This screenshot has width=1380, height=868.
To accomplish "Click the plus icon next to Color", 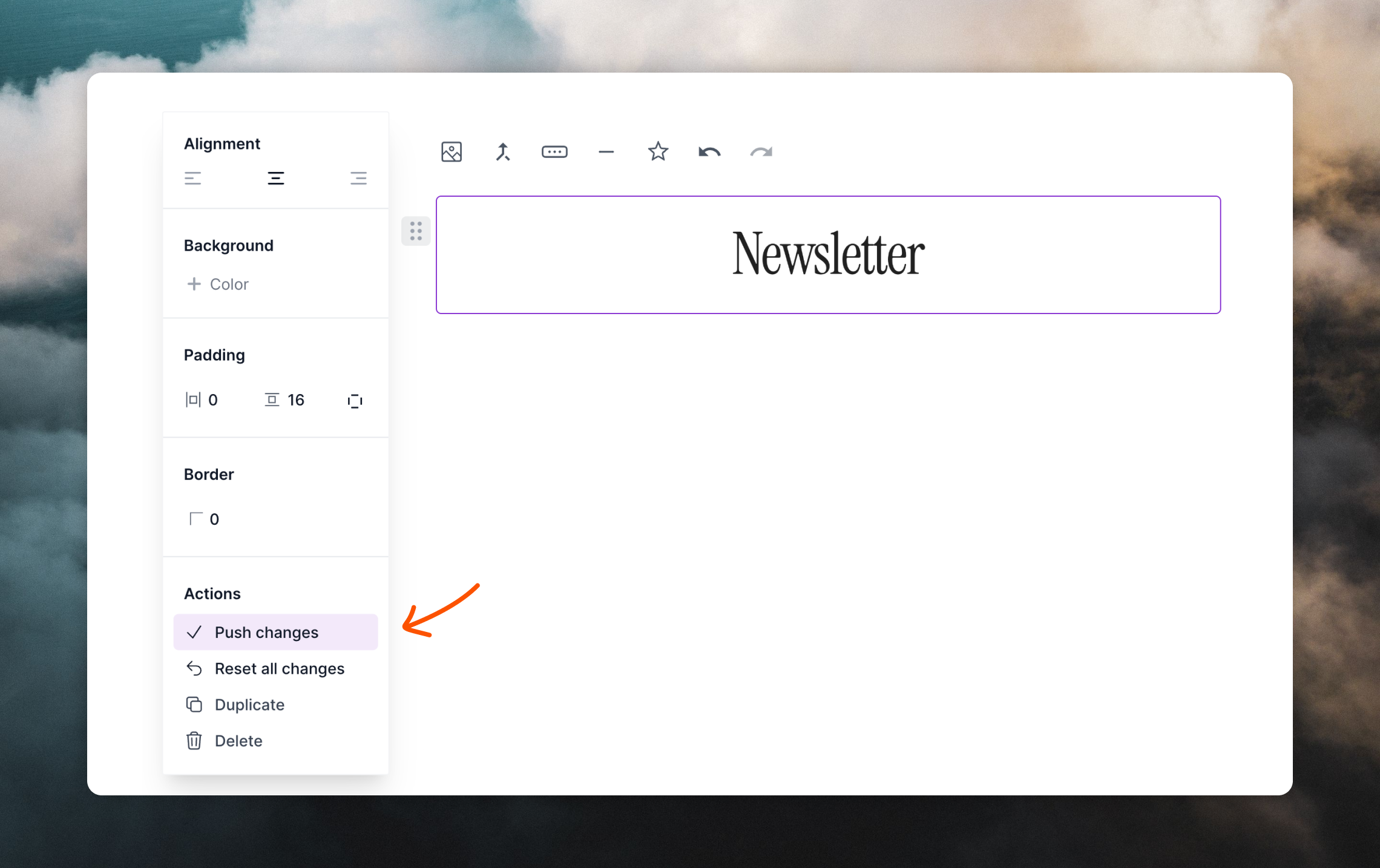I will tap(194, 284).
